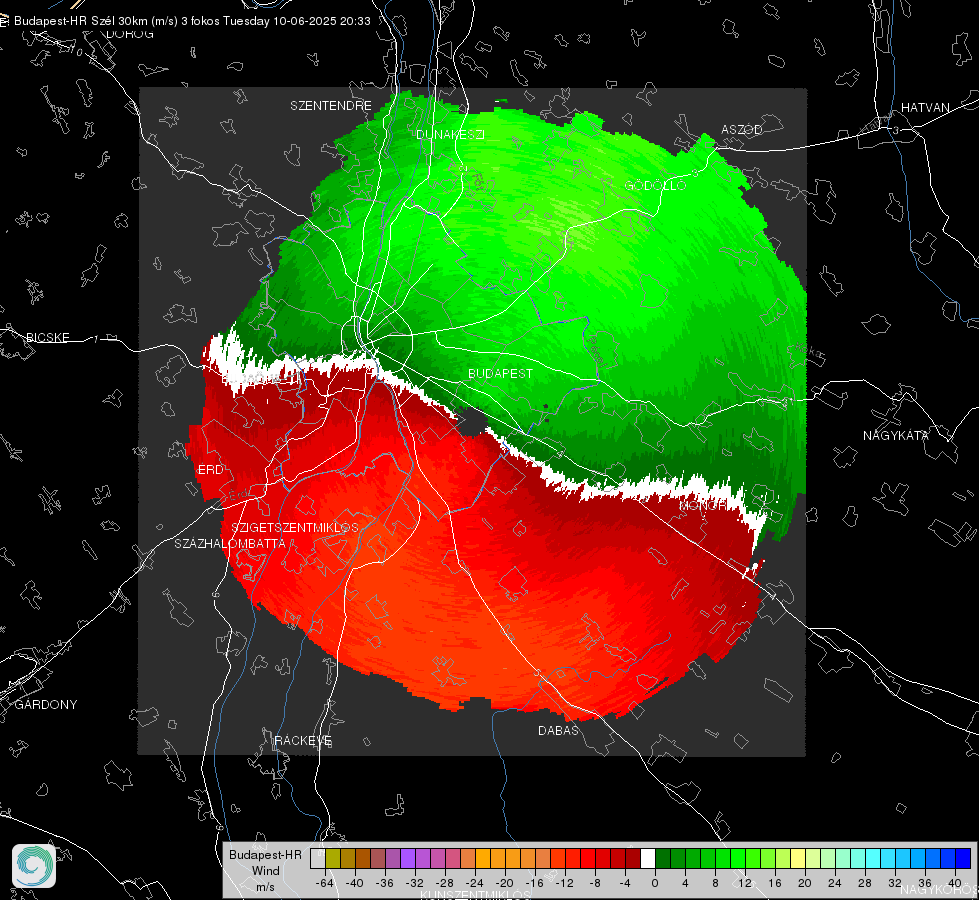979x900 pixels.
Task: Click the SZENTENDRE town label
Action: [x=331, y=106]
